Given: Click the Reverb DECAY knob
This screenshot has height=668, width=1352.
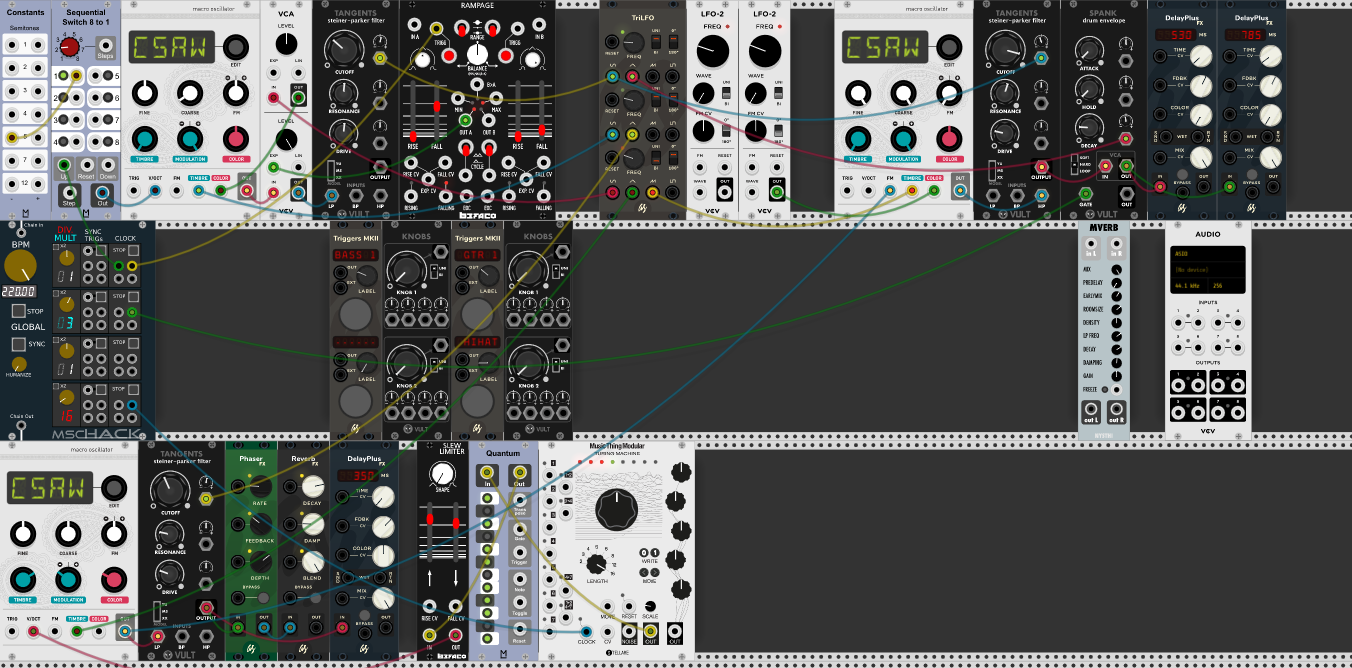Looking at the screenshot, I should (313, 486).
